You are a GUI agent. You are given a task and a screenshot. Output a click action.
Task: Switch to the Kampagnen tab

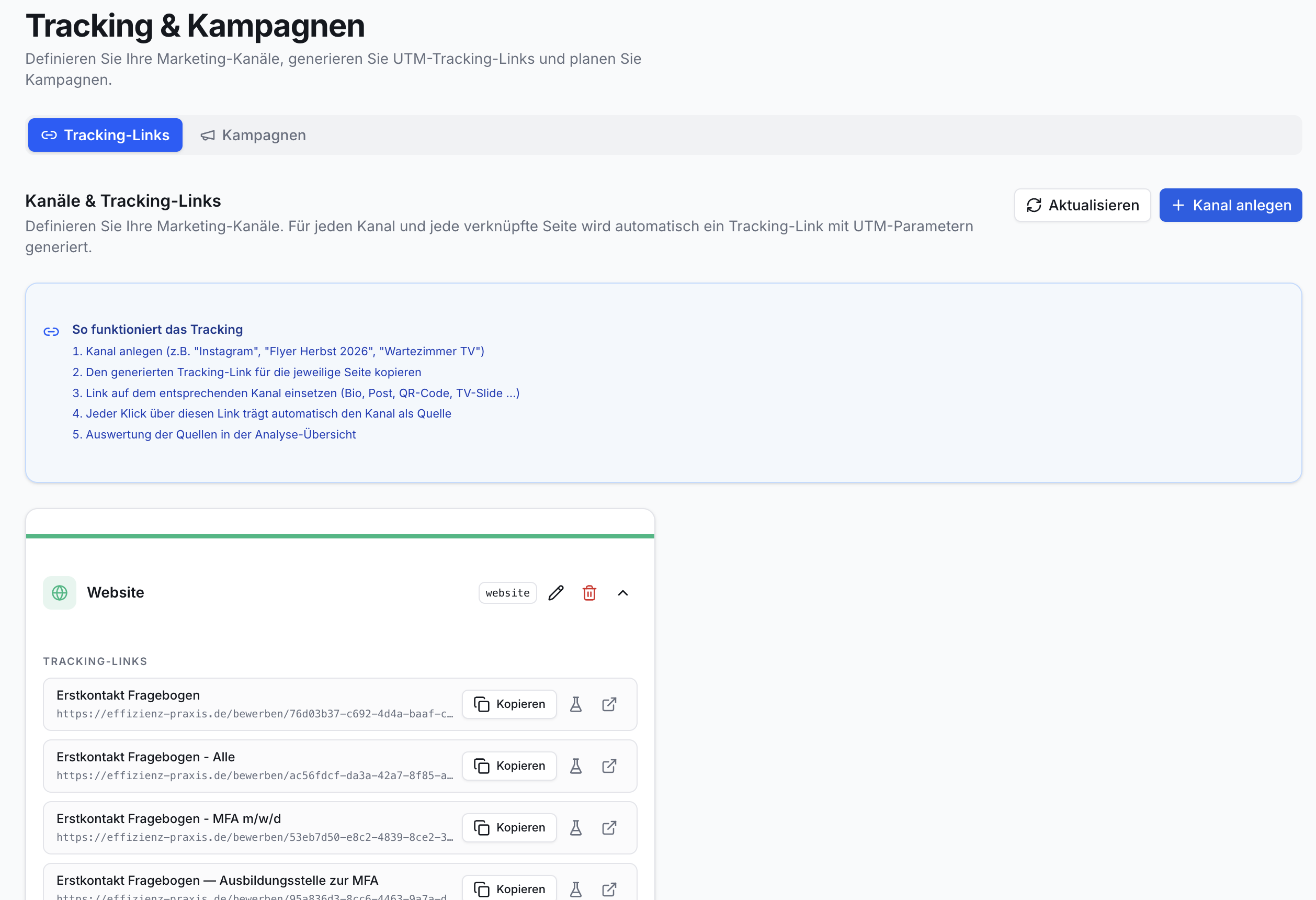coord(253,135)
